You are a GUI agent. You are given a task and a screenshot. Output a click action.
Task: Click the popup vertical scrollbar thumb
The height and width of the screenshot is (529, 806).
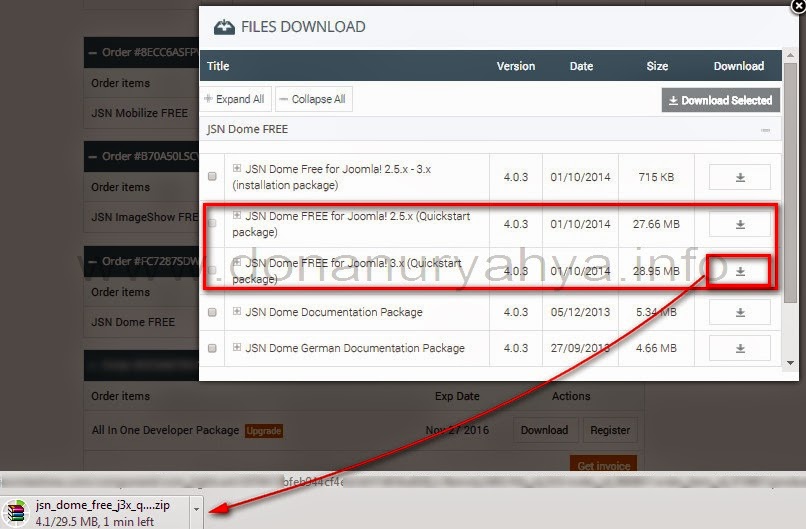point(791,183)
